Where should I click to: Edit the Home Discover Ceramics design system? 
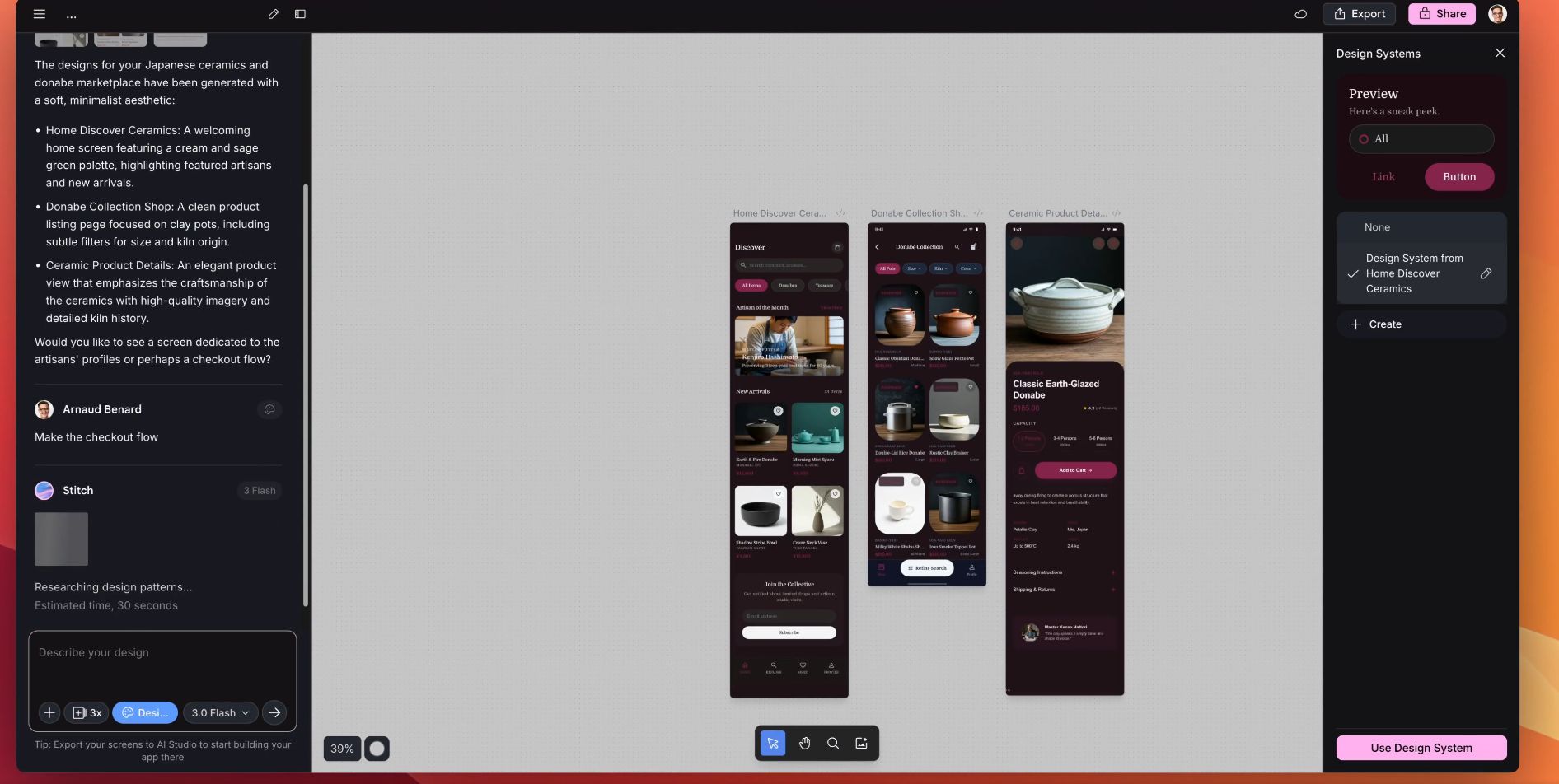pyautogui.click(x=1486, y=273)
